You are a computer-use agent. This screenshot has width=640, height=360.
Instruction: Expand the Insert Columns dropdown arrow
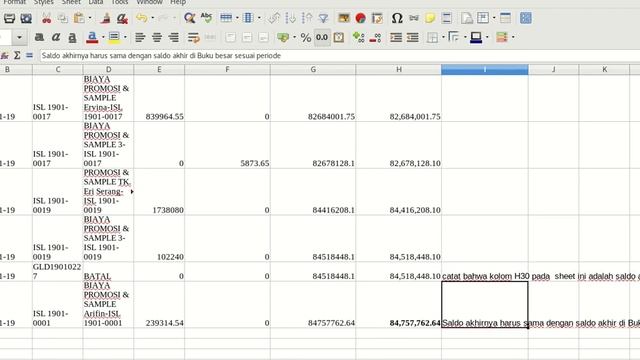(259, 18)
